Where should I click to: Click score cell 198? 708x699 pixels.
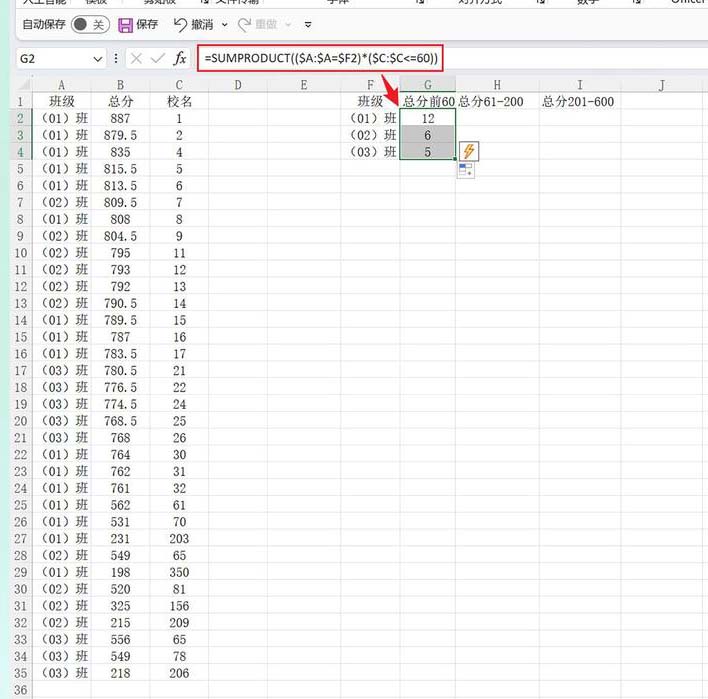pos(120,572)
